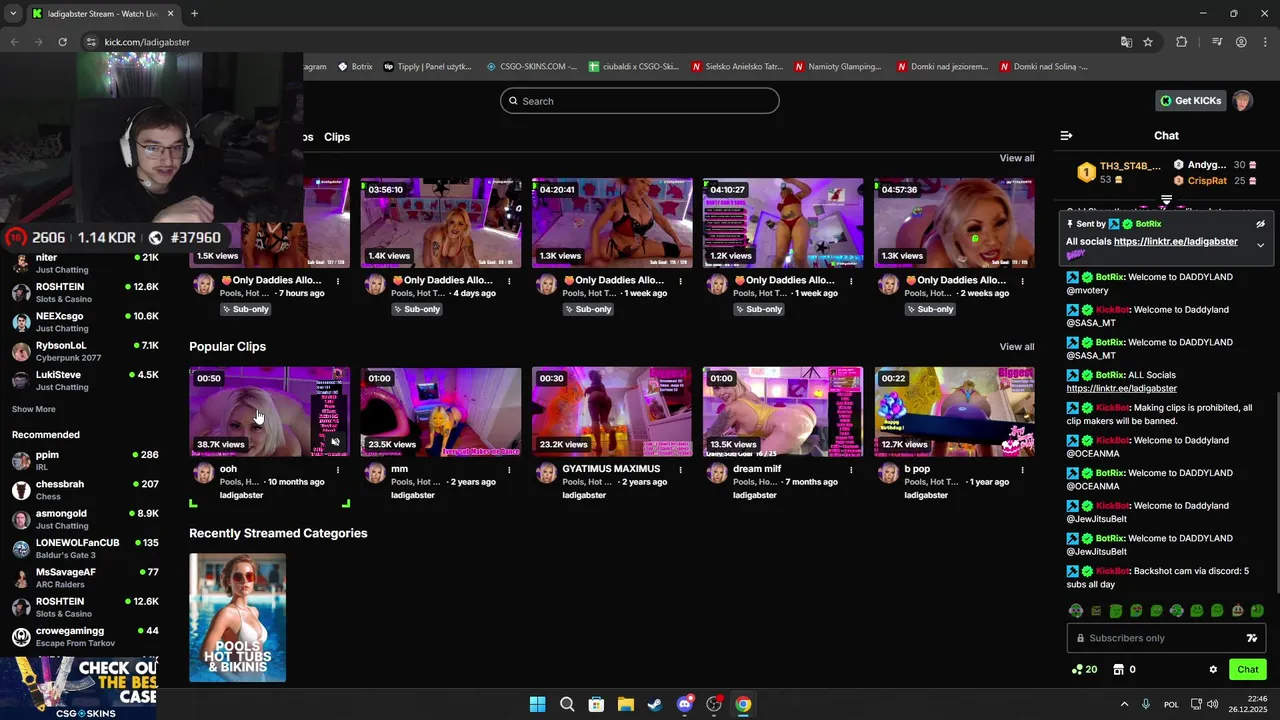This screenshot has width=1280, height=720.
Task: View all past broadcasts link
Action: (x=1017, y=158)
